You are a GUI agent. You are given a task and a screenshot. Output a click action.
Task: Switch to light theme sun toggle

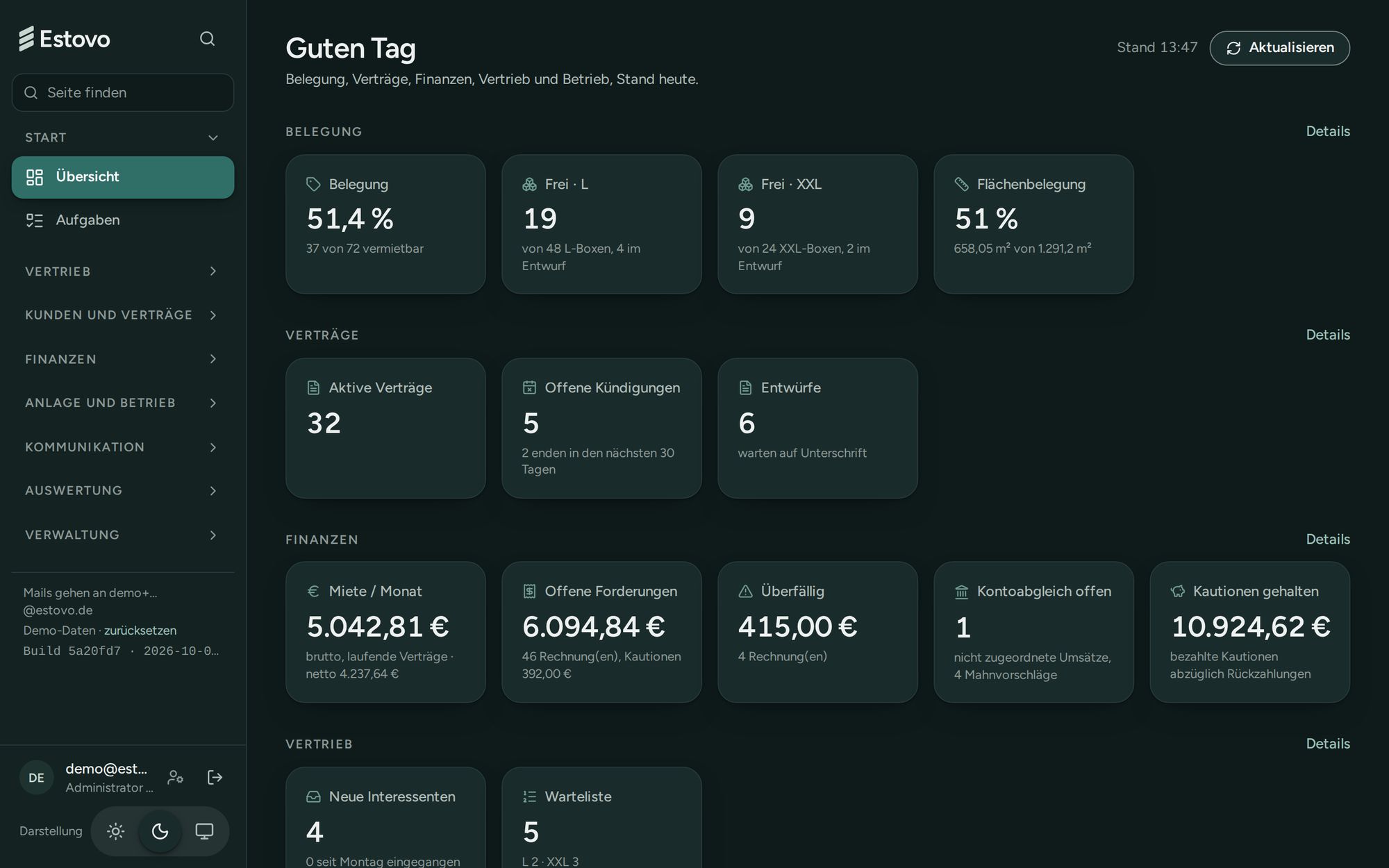(x=116, y=831)
